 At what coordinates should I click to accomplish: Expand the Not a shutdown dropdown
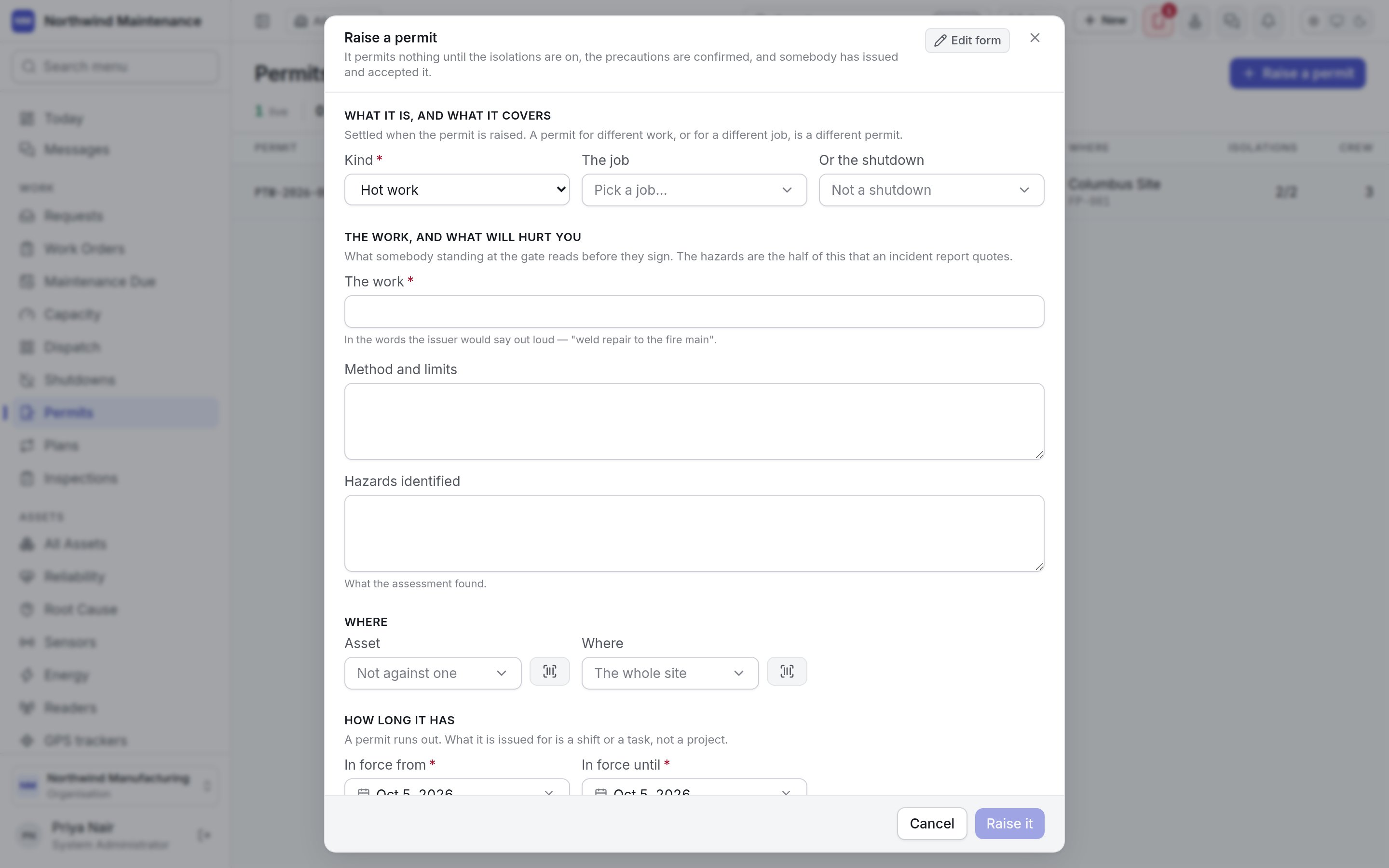(x=931, y=190)
